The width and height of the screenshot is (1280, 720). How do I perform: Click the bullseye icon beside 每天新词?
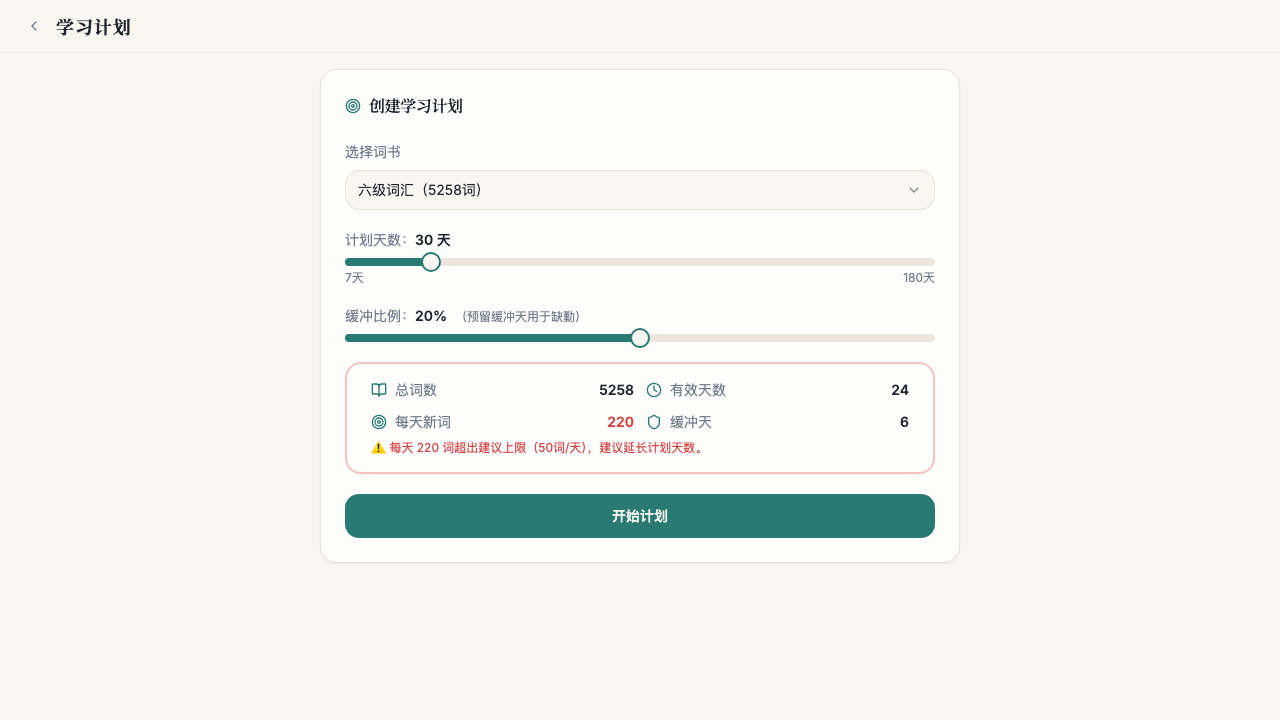click(379, 422)
